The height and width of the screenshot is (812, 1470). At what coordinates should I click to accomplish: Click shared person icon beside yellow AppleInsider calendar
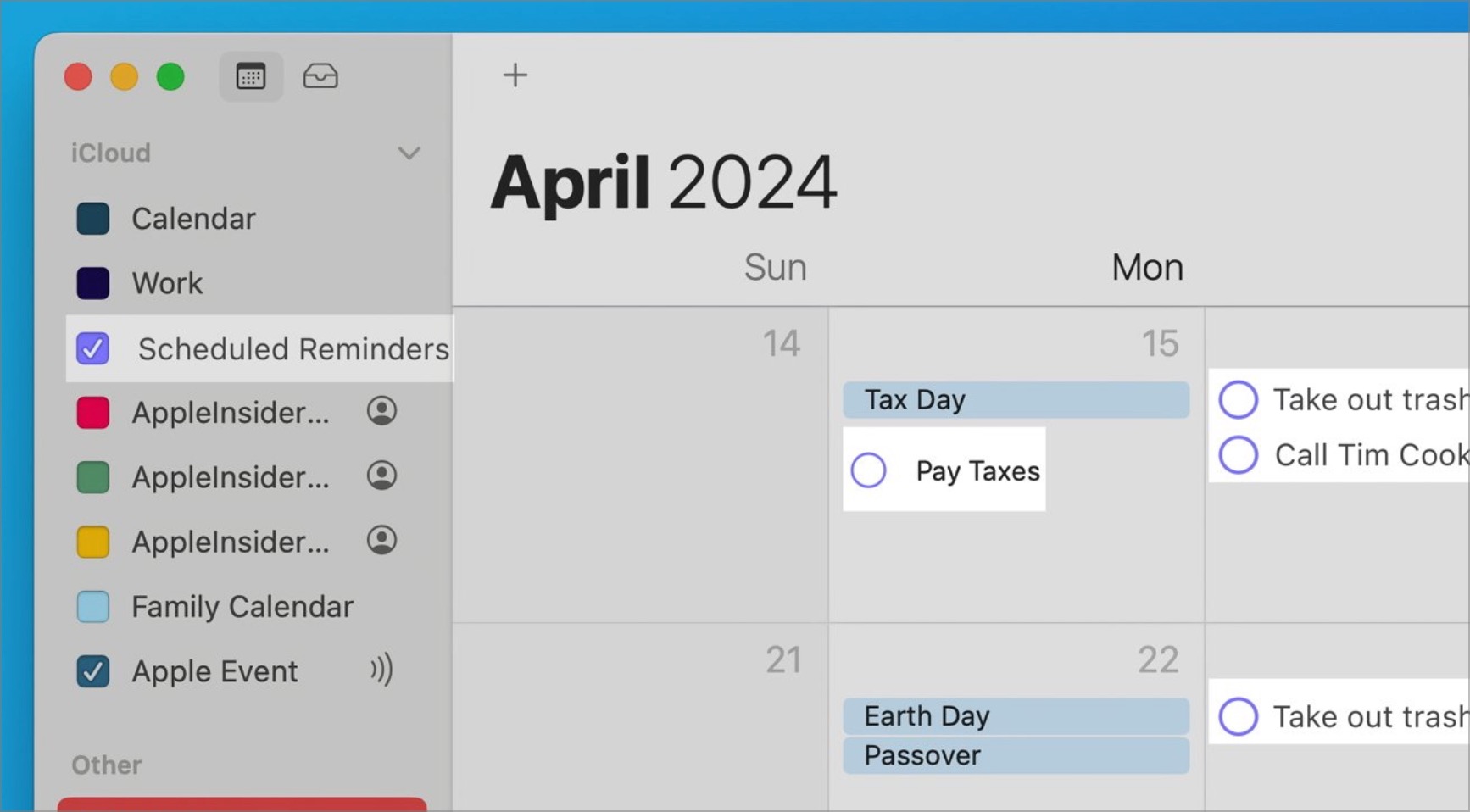[x=381, y=541]
